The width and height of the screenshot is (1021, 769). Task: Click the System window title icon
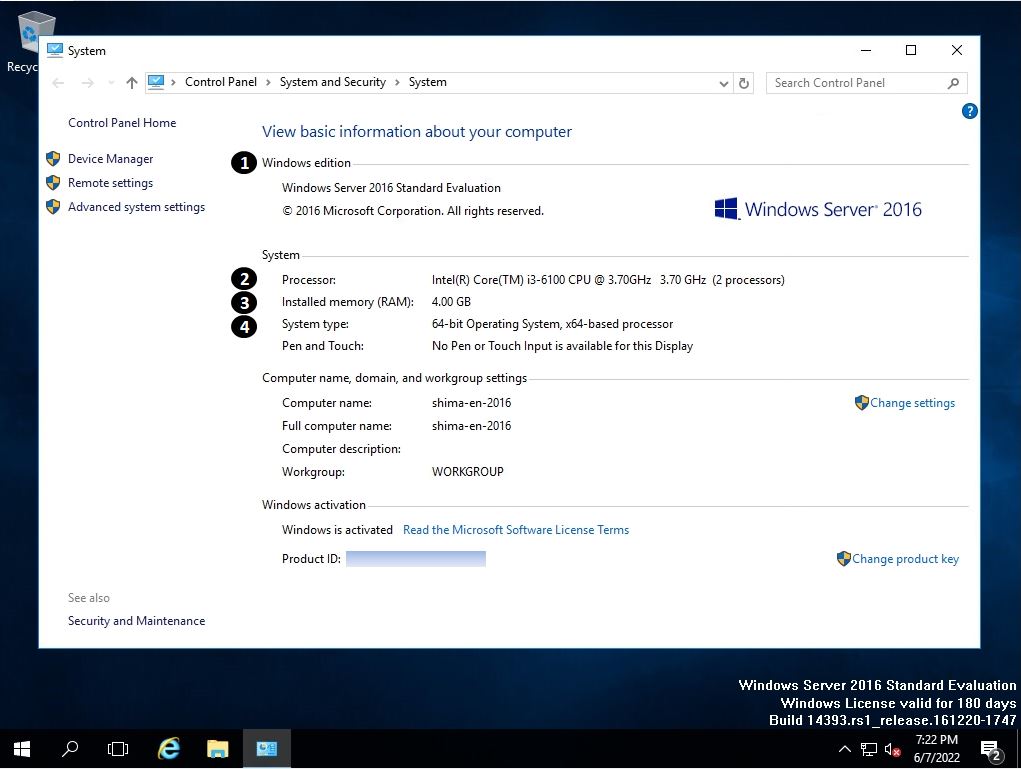(x=55, y=50)
